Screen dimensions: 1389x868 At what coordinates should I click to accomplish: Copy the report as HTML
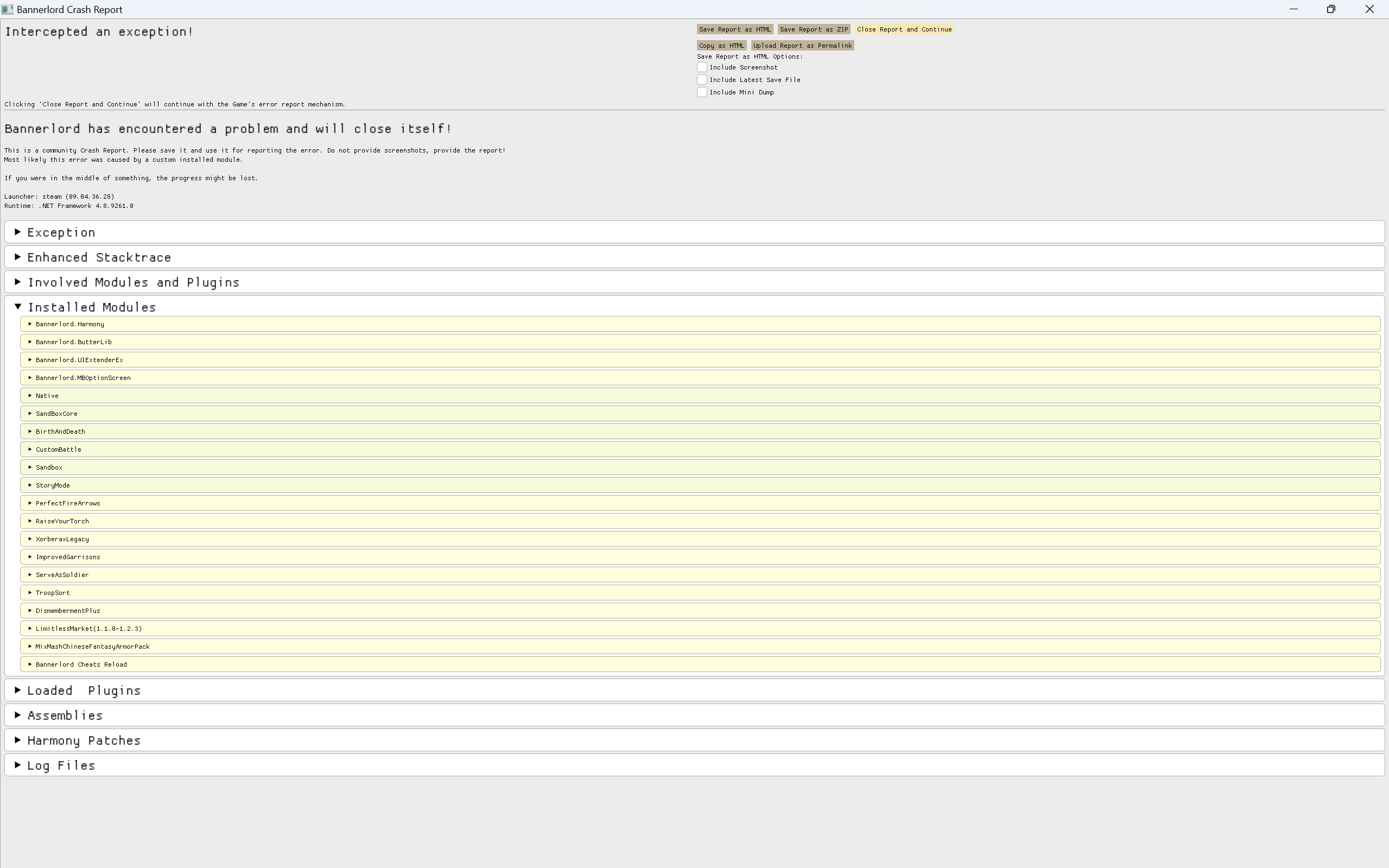[x=721, y=46]
